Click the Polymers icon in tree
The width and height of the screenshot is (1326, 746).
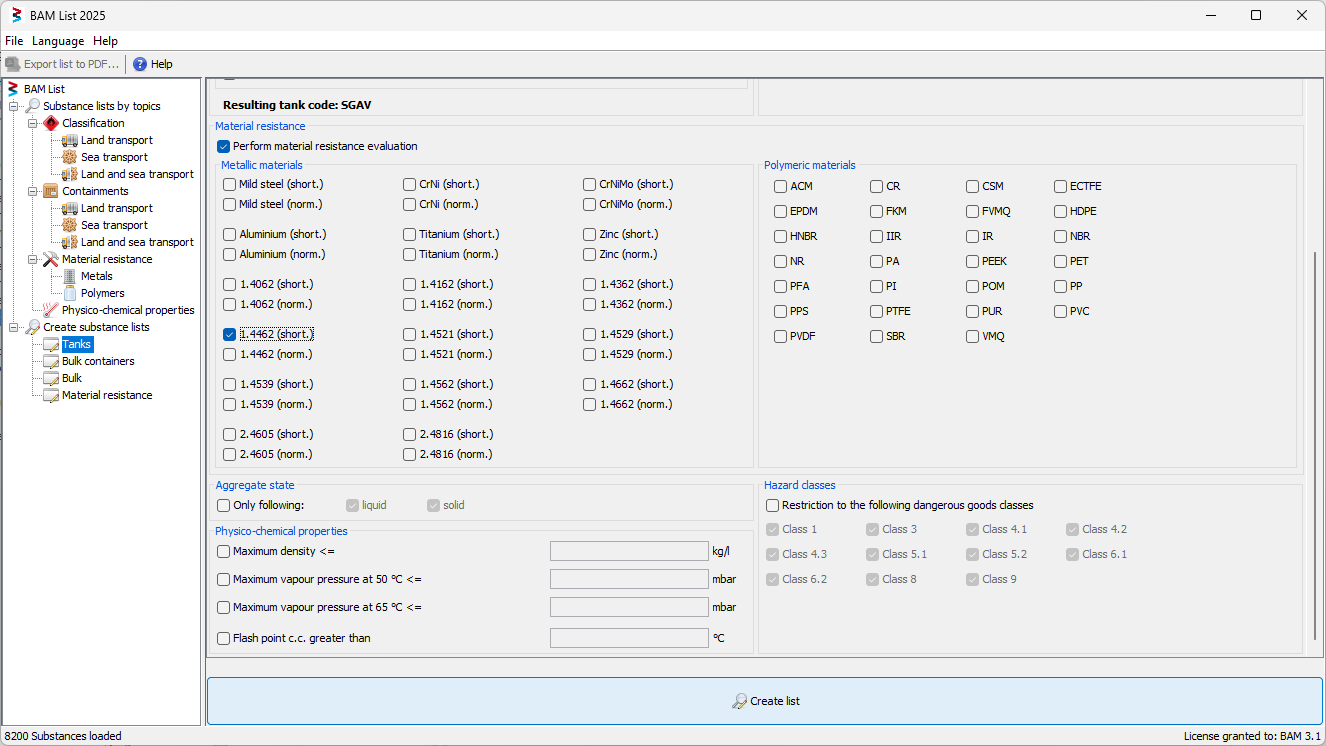coord(70,293)
